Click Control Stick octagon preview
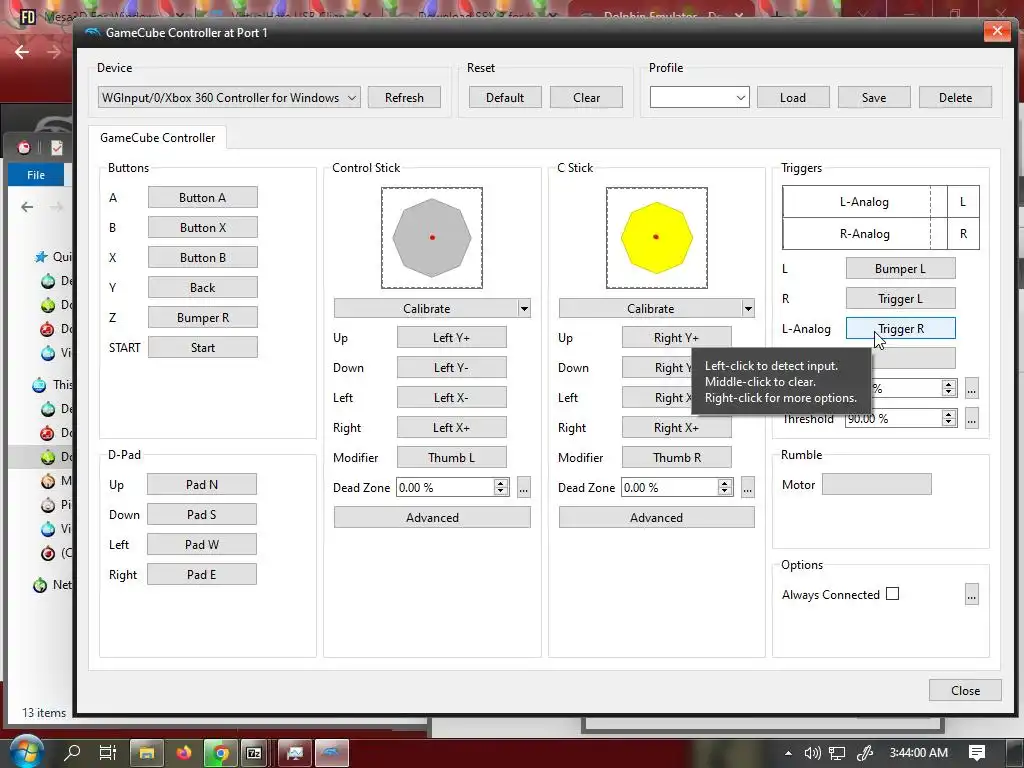1024x768 pixels. tap(432, 238)
